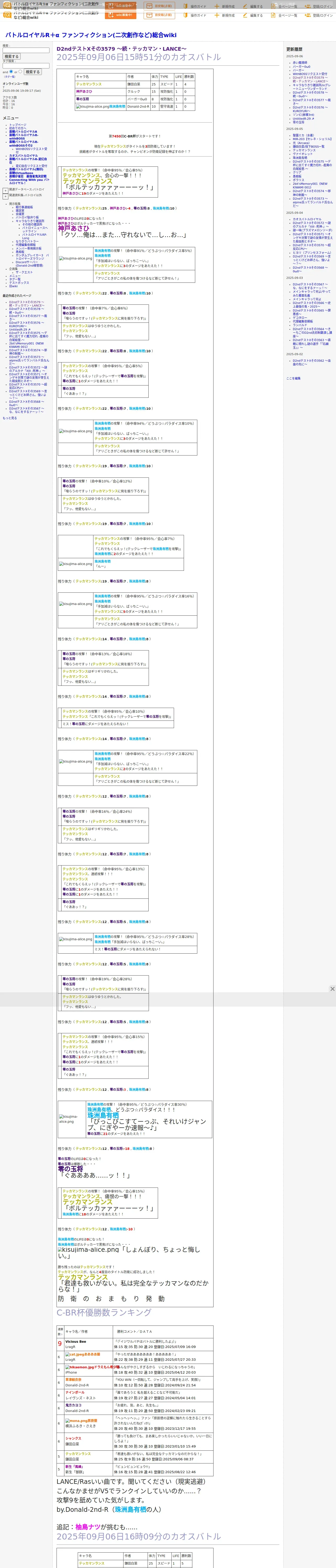Open 2bit'sMemory001 in left recent pages list

click(26, 345)
